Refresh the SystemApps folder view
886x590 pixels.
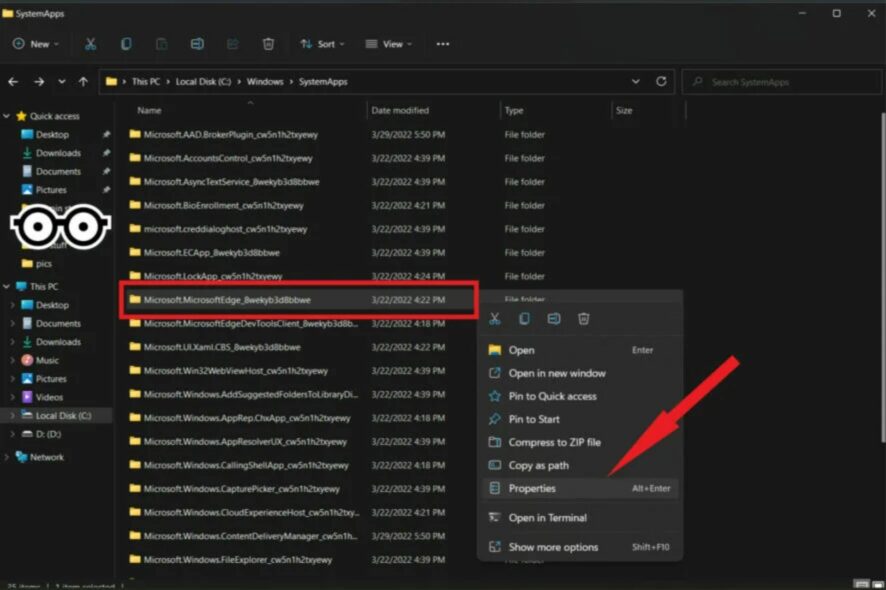(x=661, y=81)
